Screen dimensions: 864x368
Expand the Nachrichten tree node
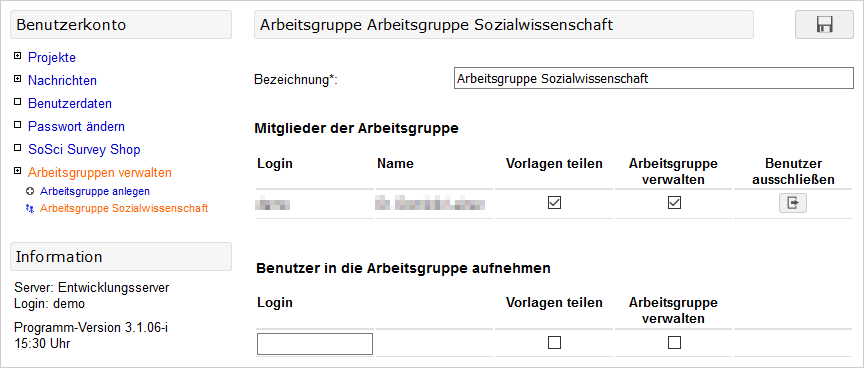click(x=18, y=79)
